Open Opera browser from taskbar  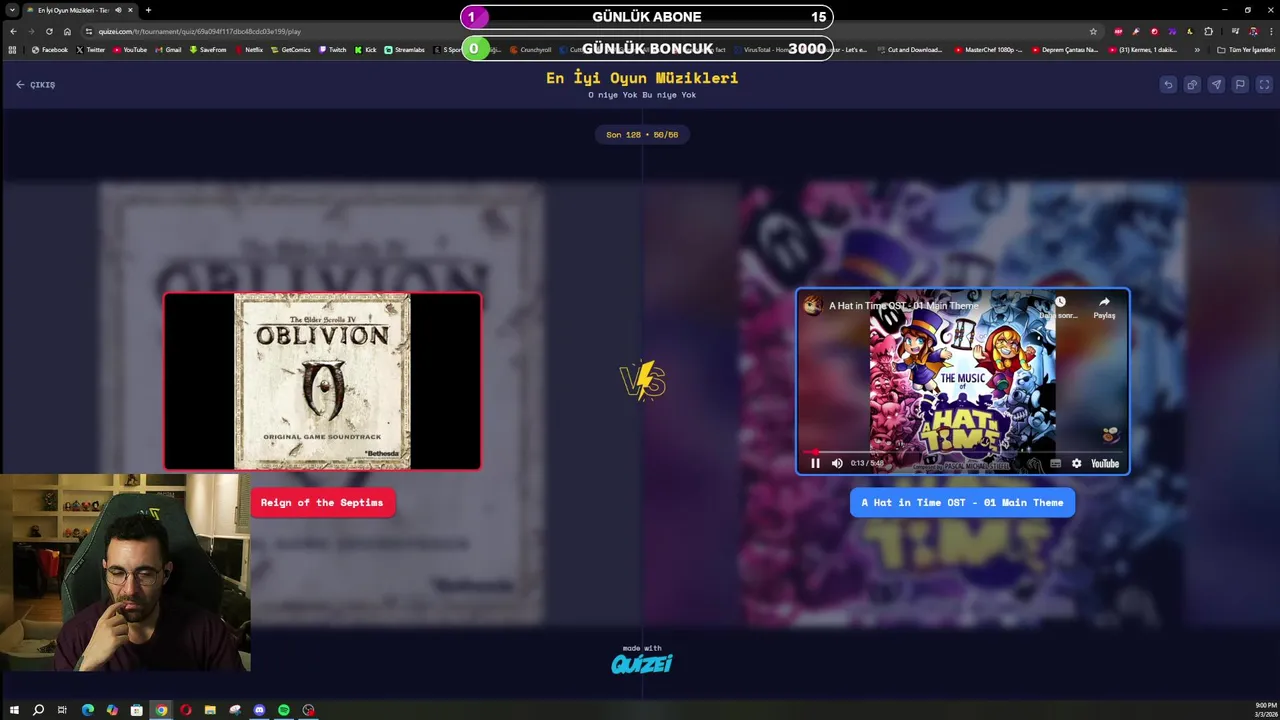click(x=185, y=710)
